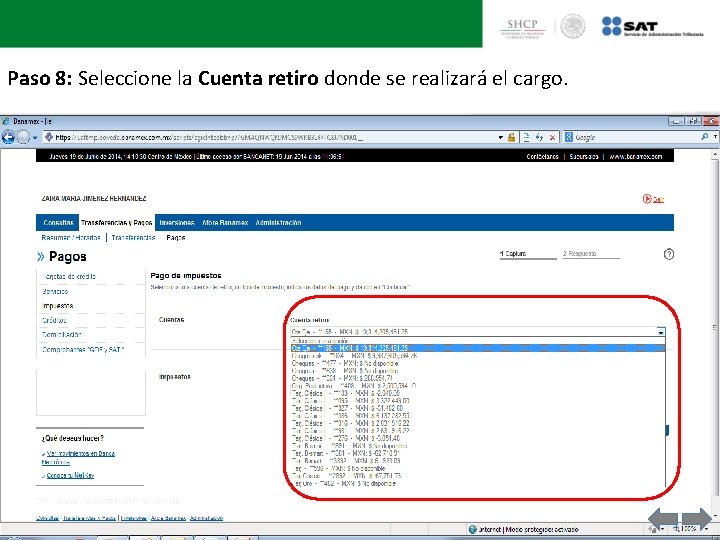Click the padlock security icon in address bar

512,137
